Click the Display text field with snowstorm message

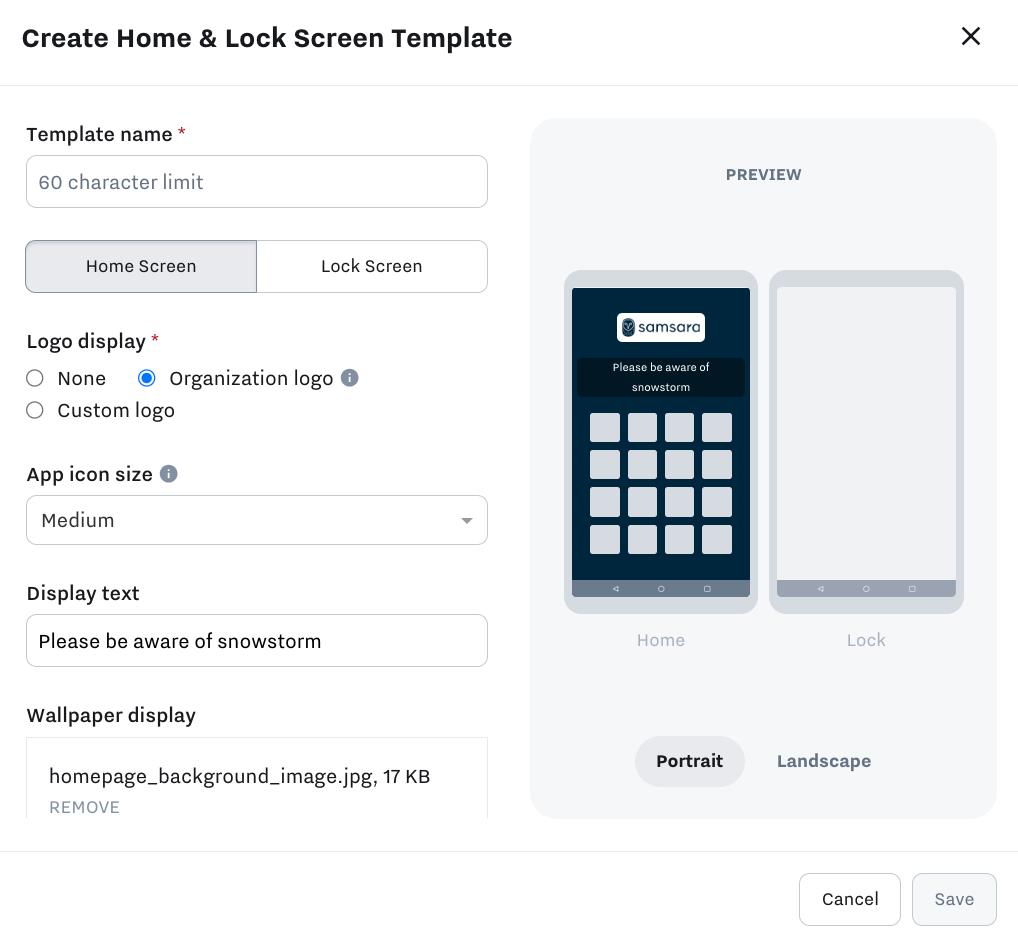click(256, 640)
